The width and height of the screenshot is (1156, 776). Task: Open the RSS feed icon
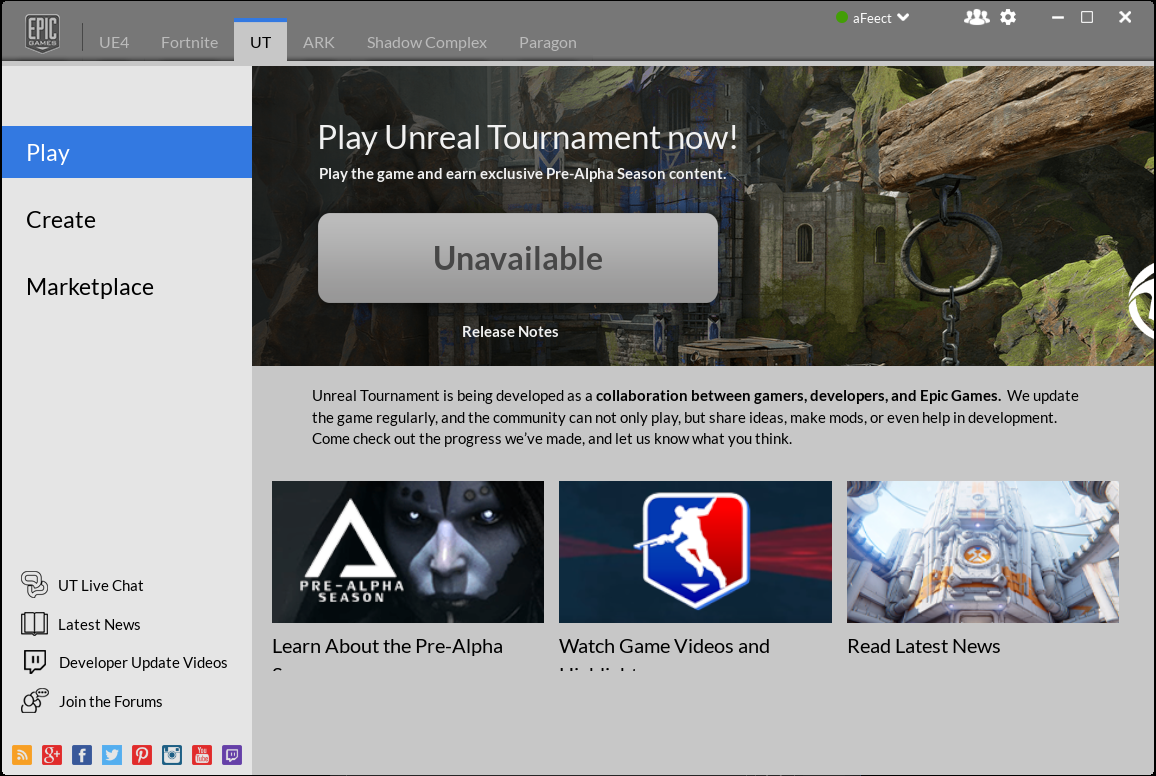click(x=22, y=755)
